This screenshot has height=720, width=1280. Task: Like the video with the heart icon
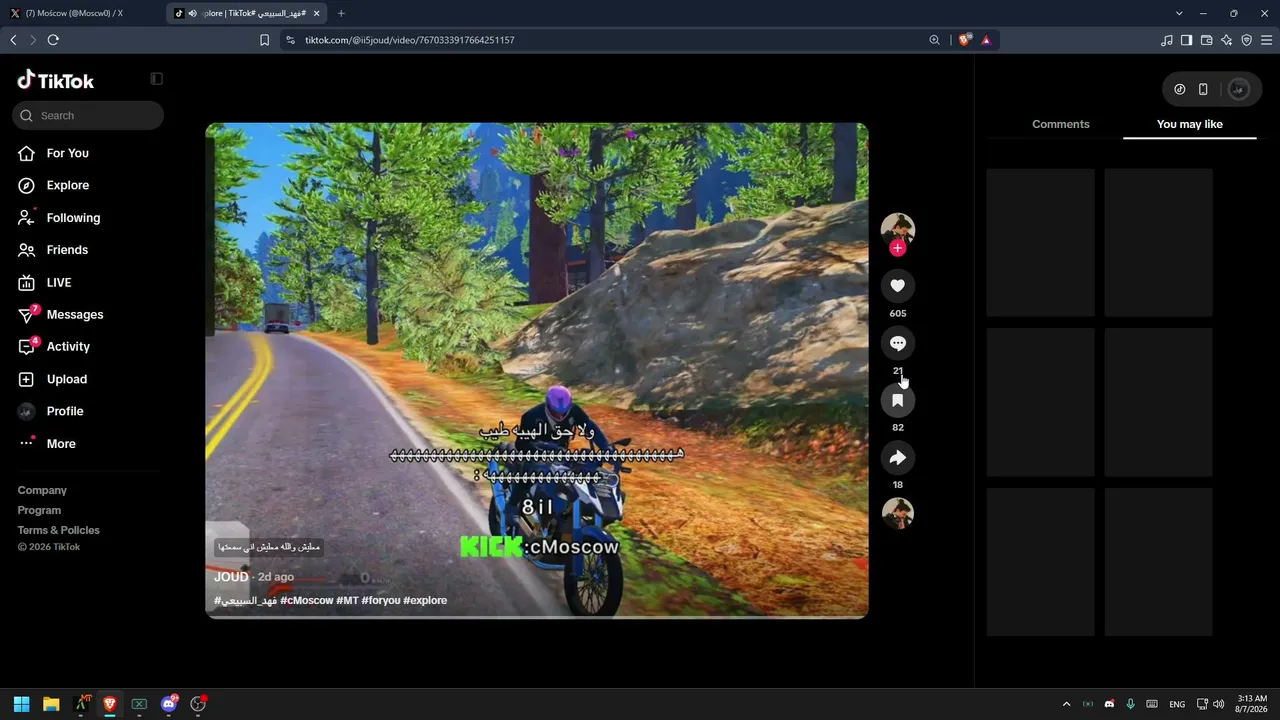click(897, 286)
